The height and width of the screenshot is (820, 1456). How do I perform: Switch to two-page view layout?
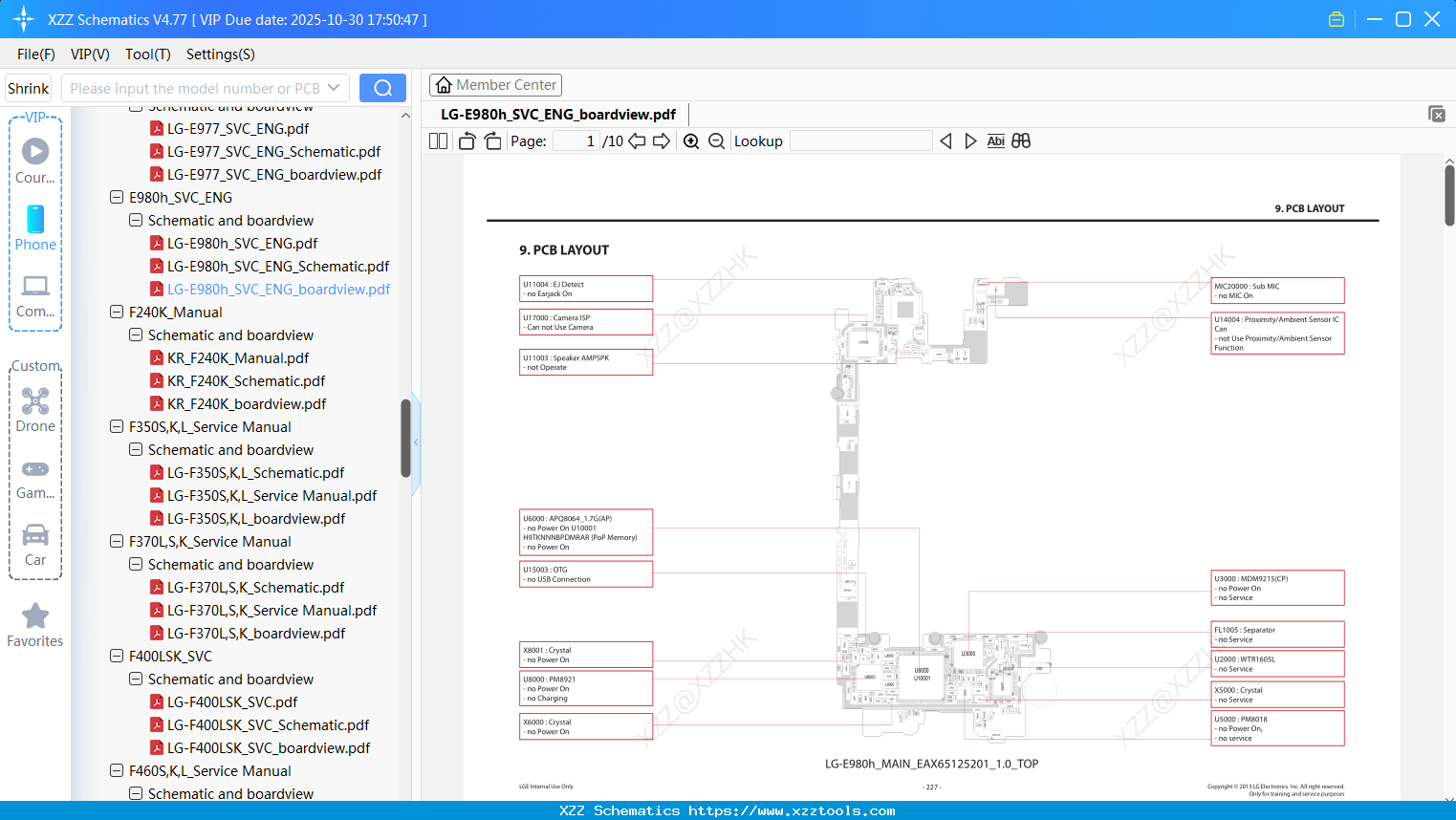point(439,141)
